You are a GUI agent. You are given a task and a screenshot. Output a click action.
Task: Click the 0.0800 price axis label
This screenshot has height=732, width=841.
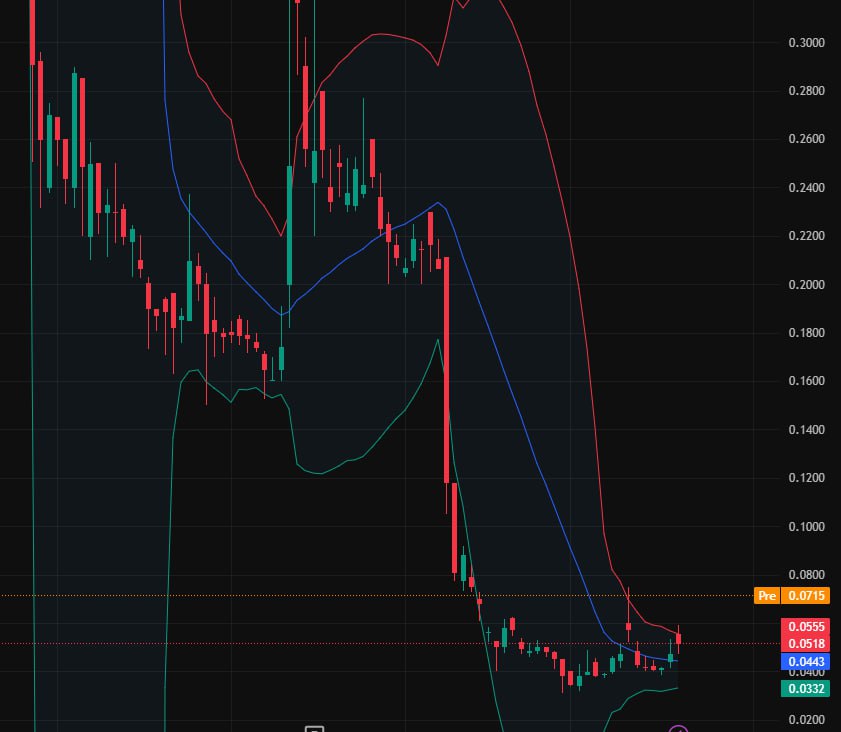coord(806,575)
